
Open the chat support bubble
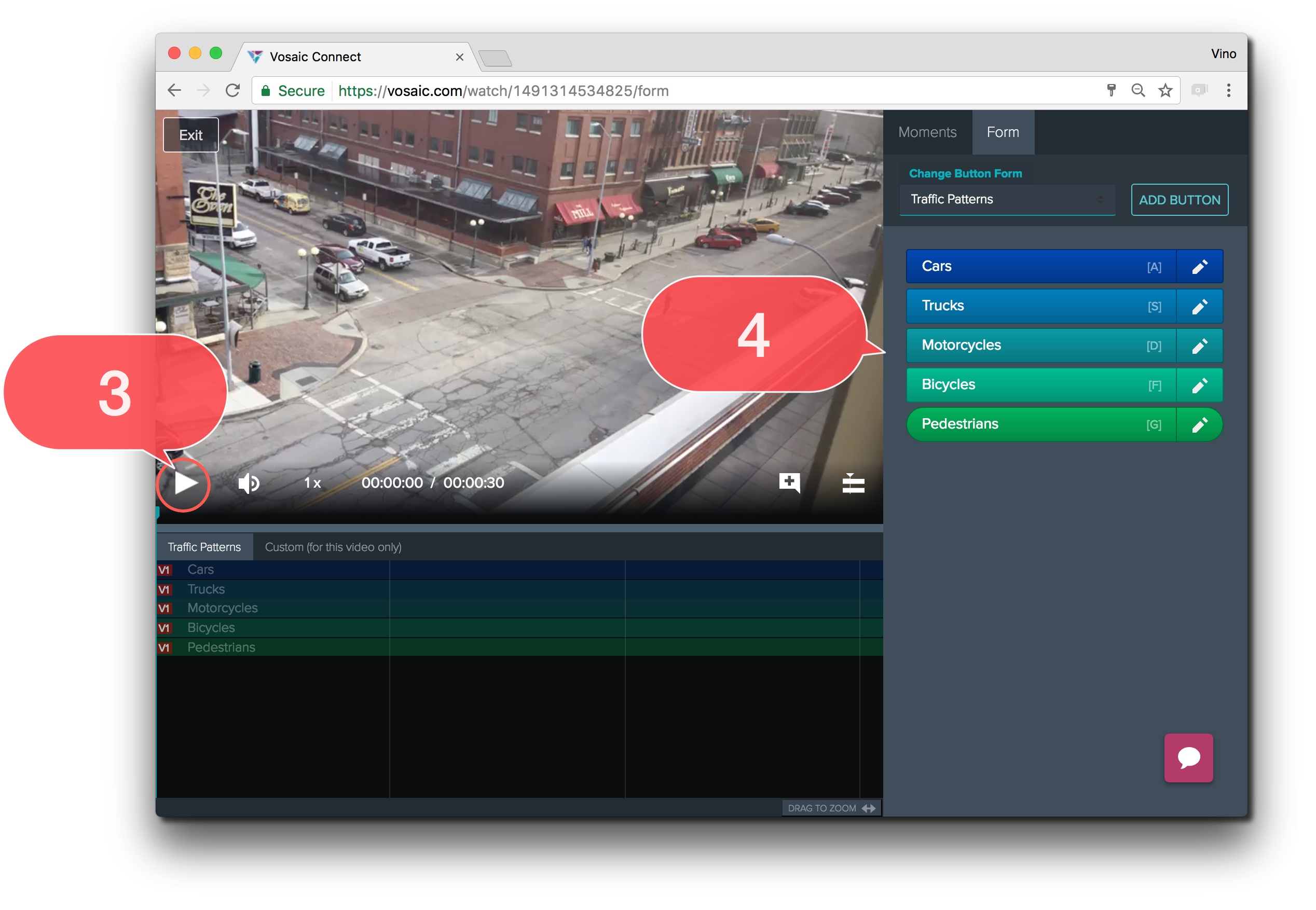1189,759
